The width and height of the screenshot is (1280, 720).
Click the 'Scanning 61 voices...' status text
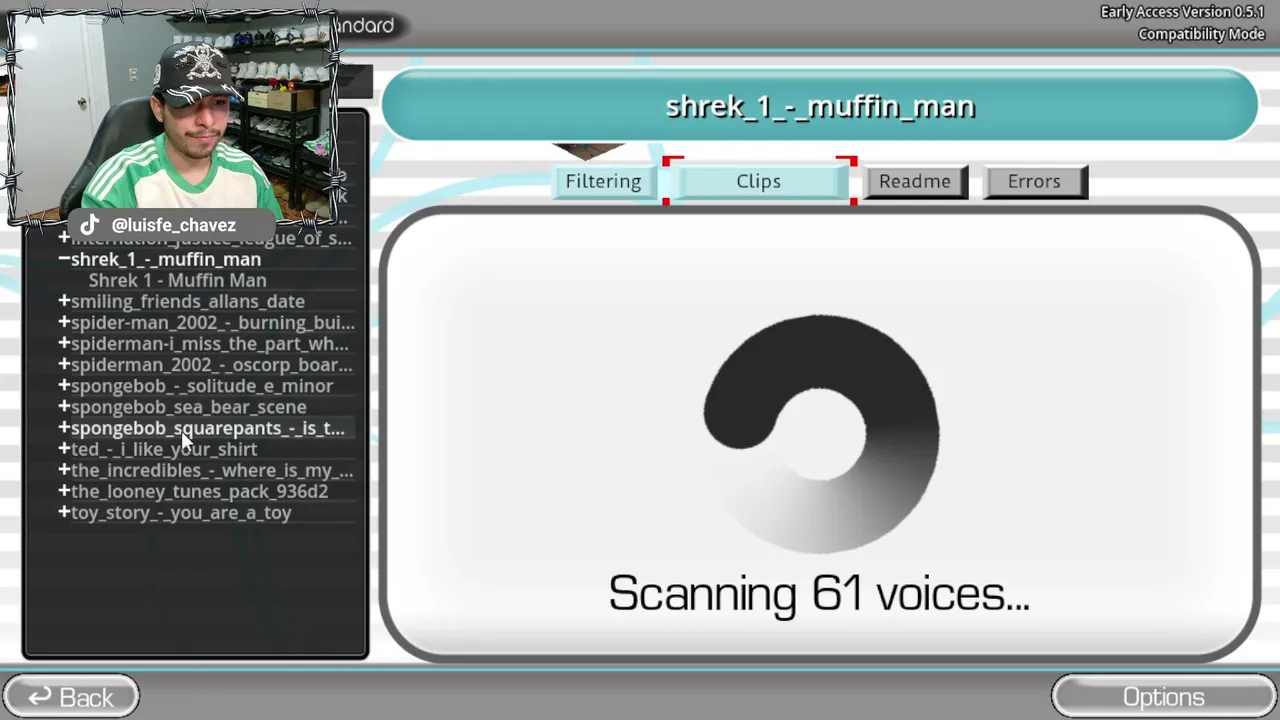tap(819, 593)
